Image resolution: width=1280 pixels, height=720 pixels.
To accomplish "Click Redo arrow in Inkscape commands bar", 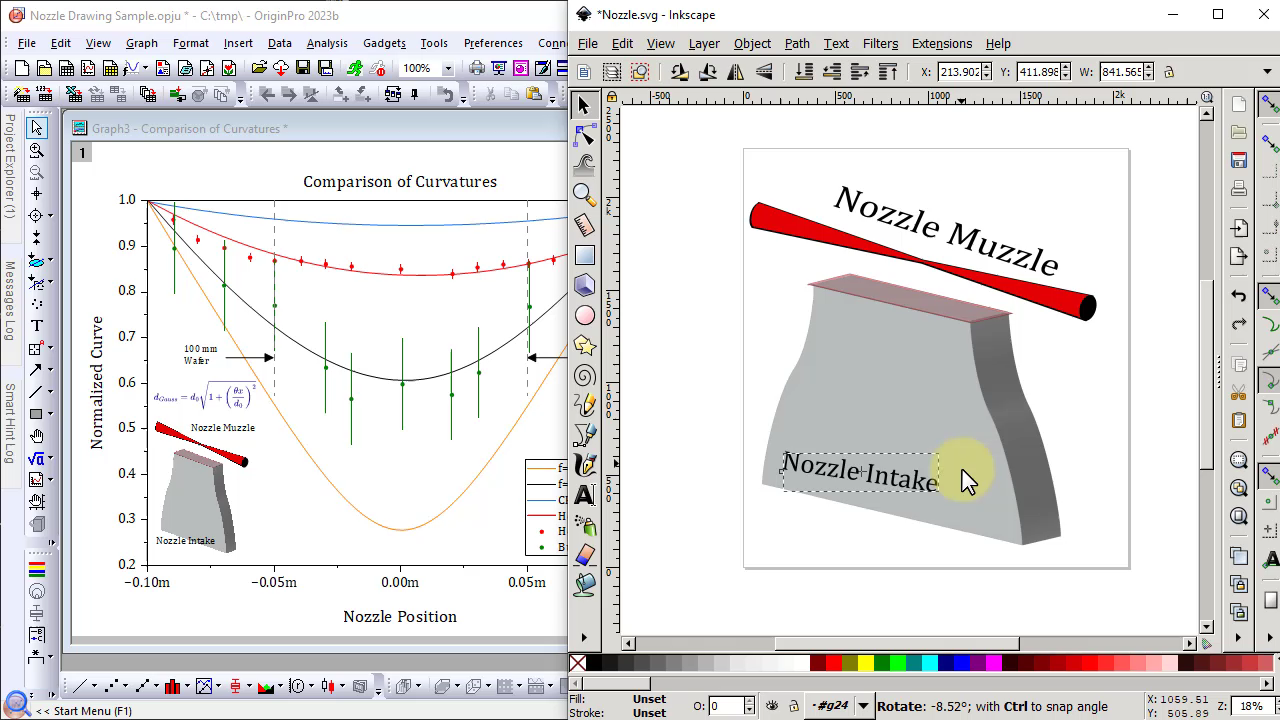I will (x=1239, y=324).
